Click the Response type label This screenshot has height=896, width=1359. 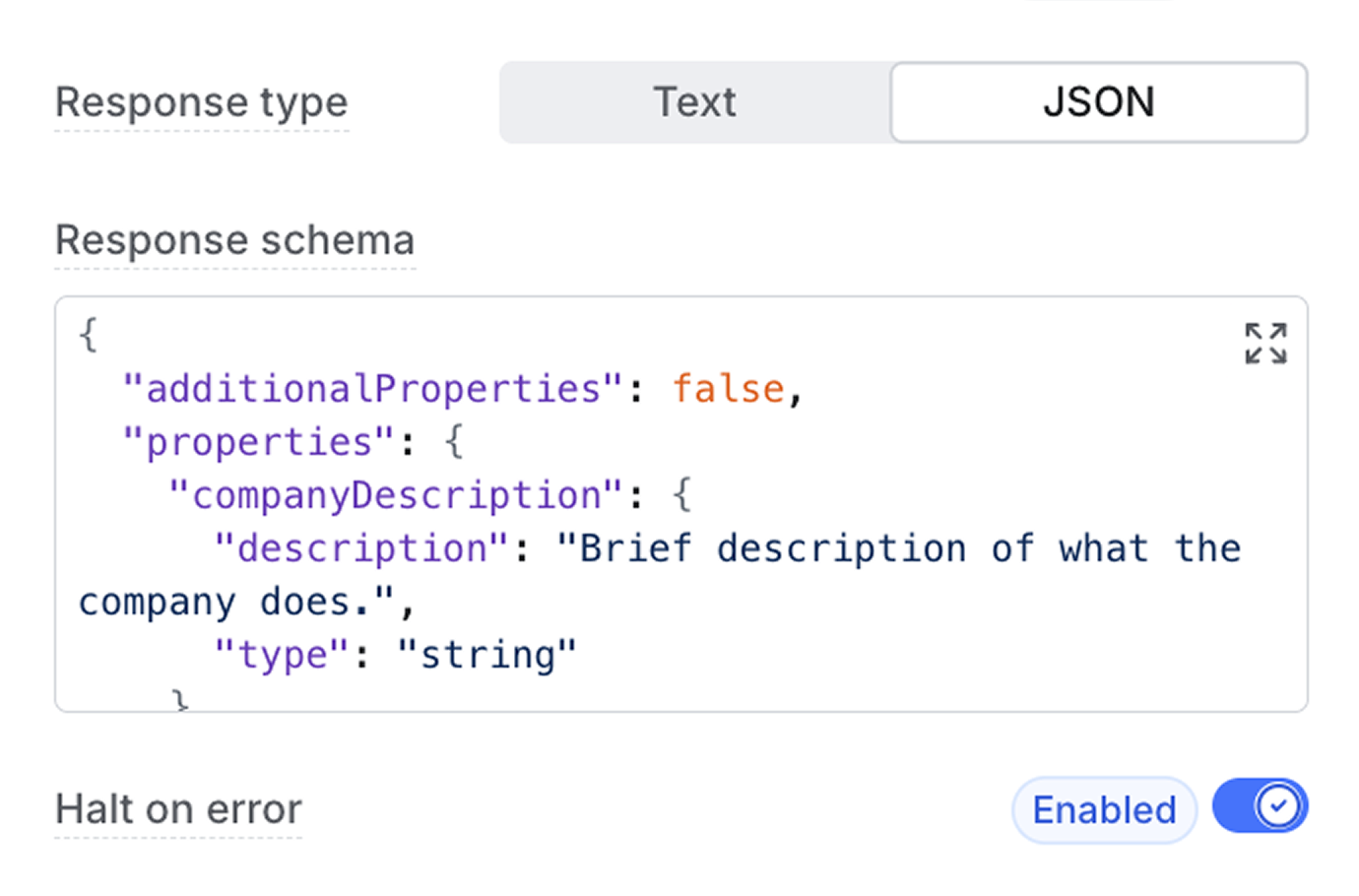202,102
